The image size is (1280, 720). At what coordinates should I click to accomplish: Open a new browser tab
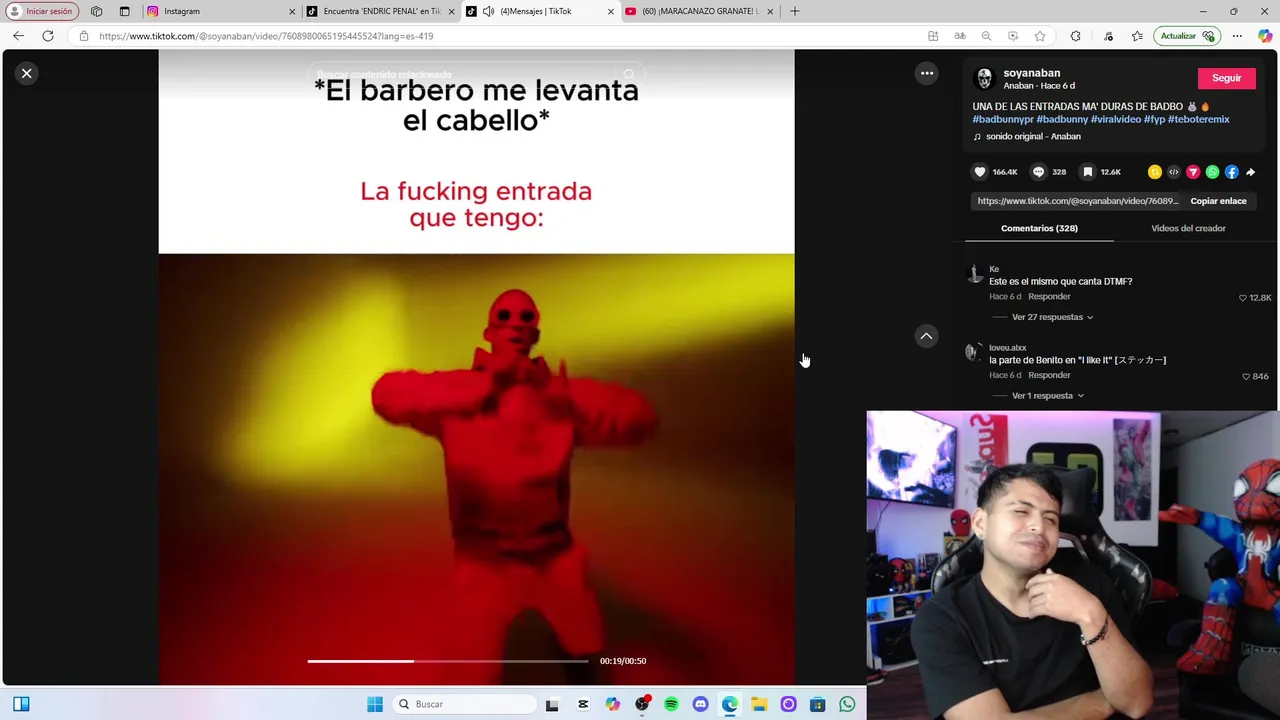(x=795, y=11)
